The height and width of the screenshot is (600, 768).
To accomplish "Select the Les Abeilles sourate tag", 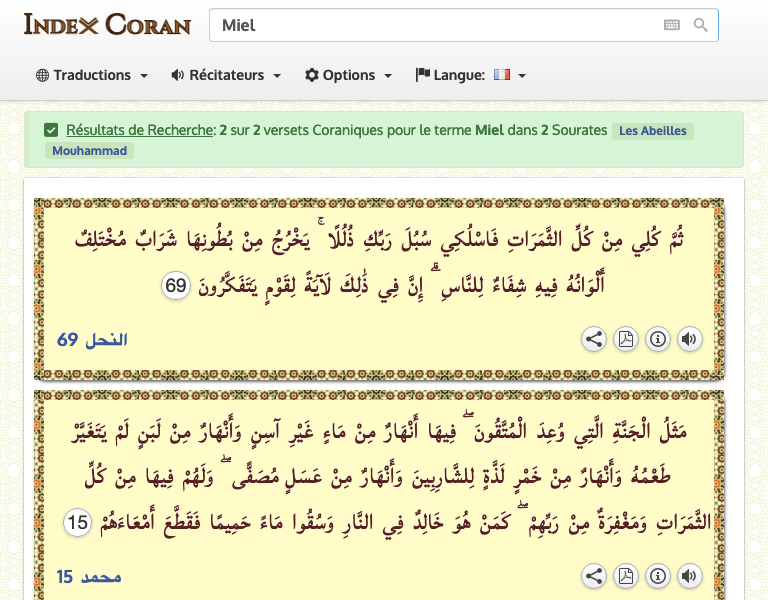I will [x=652, y=131].
